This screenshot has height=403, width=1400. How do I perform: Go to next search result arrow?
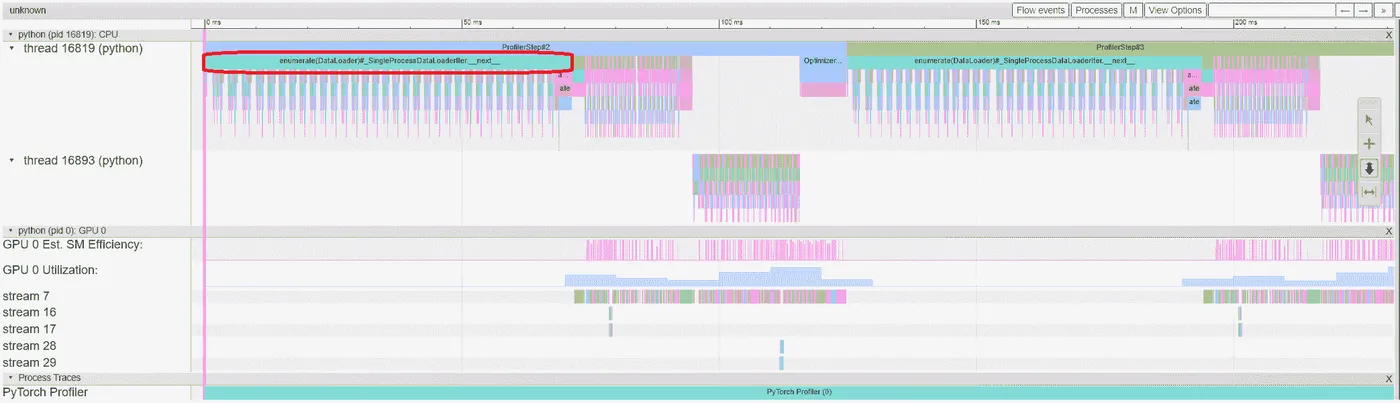pyautogui.click(x=1364, y=10)
